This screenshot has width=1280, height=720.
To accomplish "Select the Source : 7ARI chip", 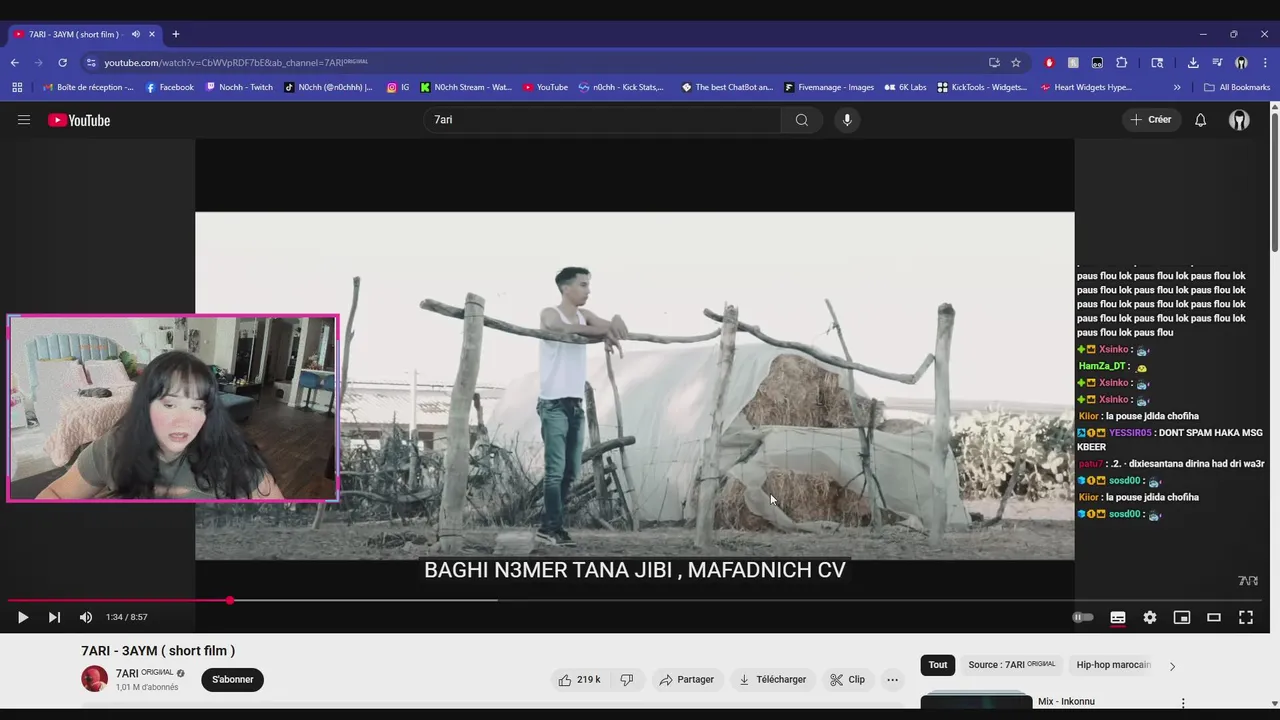I will click(x=1011, y=665).
